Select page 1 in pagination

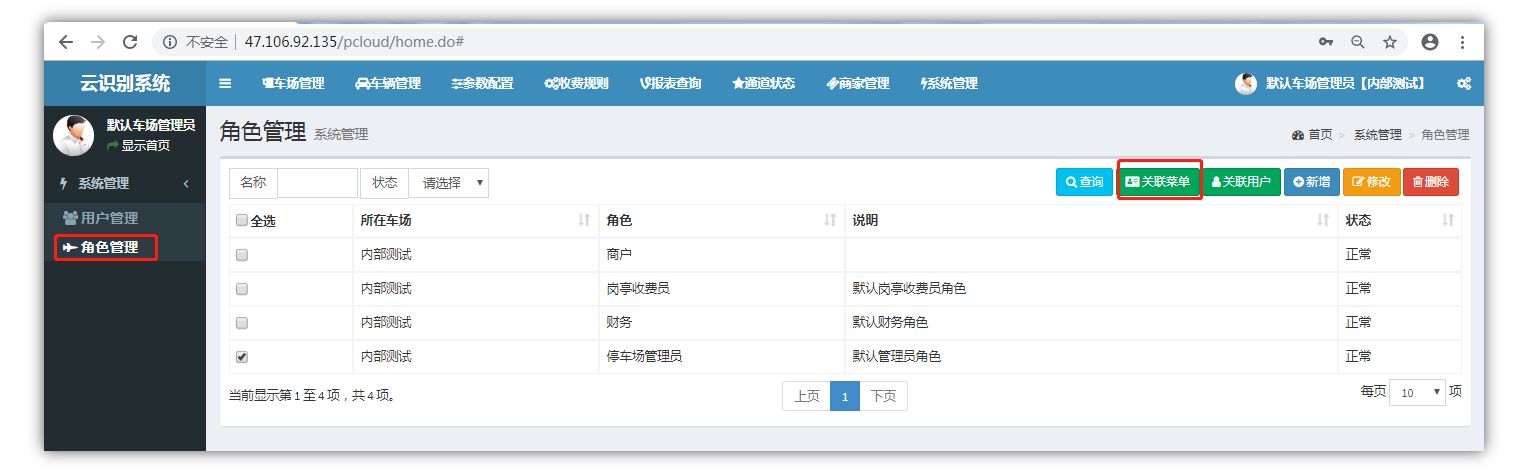[x=845, y=396]
